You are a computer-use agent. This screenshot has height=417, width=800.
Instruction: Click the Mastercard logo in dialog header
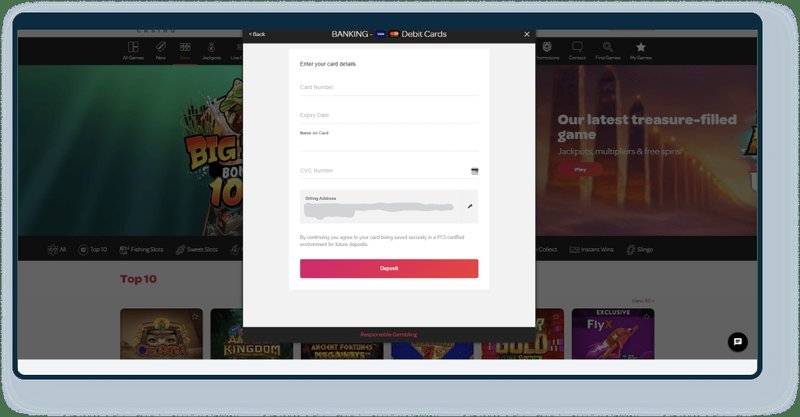394,34
